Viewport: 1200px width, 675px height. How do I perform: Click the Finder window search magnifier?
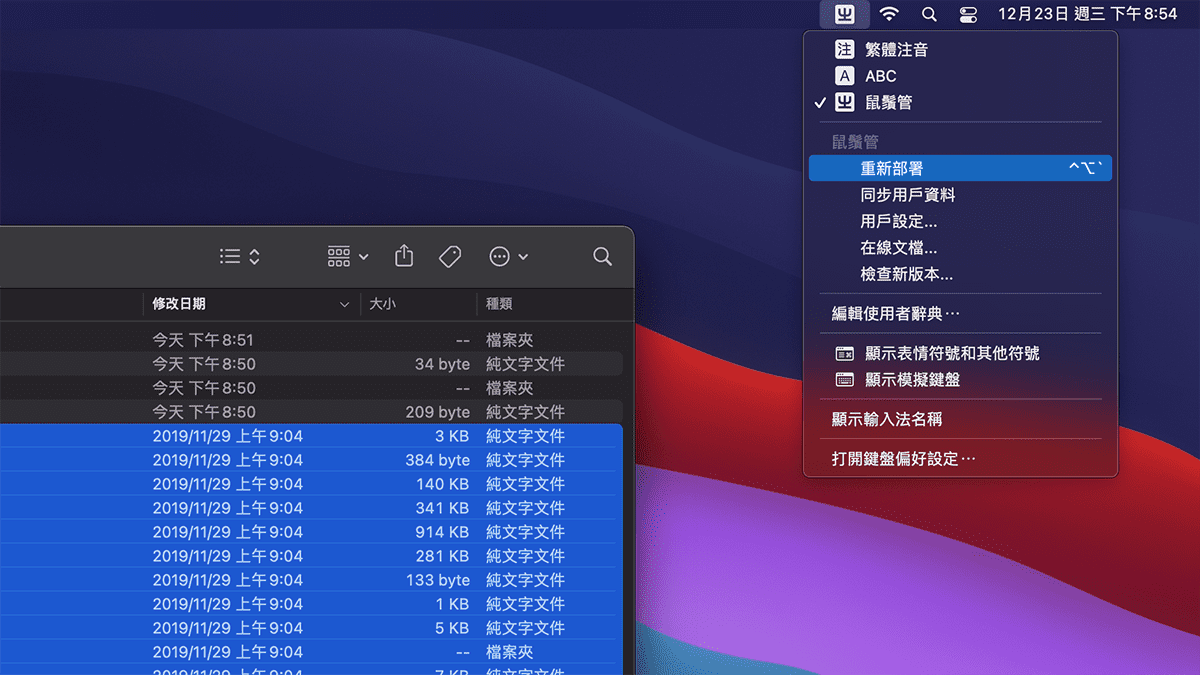[x=602, y=257]
